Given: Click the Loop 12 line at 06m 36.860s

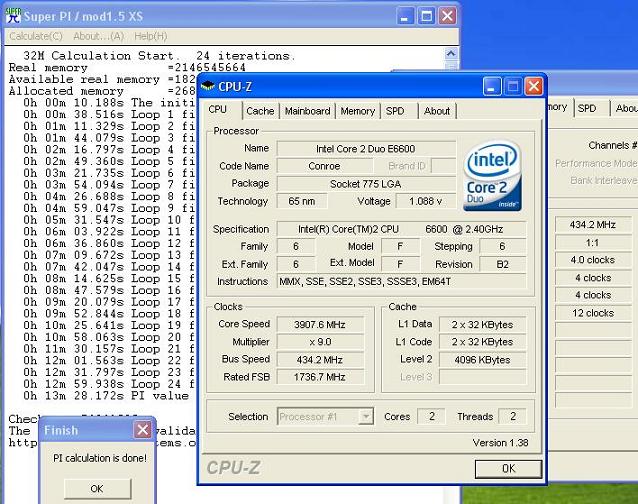Looking at the screenshot, I should pos(109,243).
